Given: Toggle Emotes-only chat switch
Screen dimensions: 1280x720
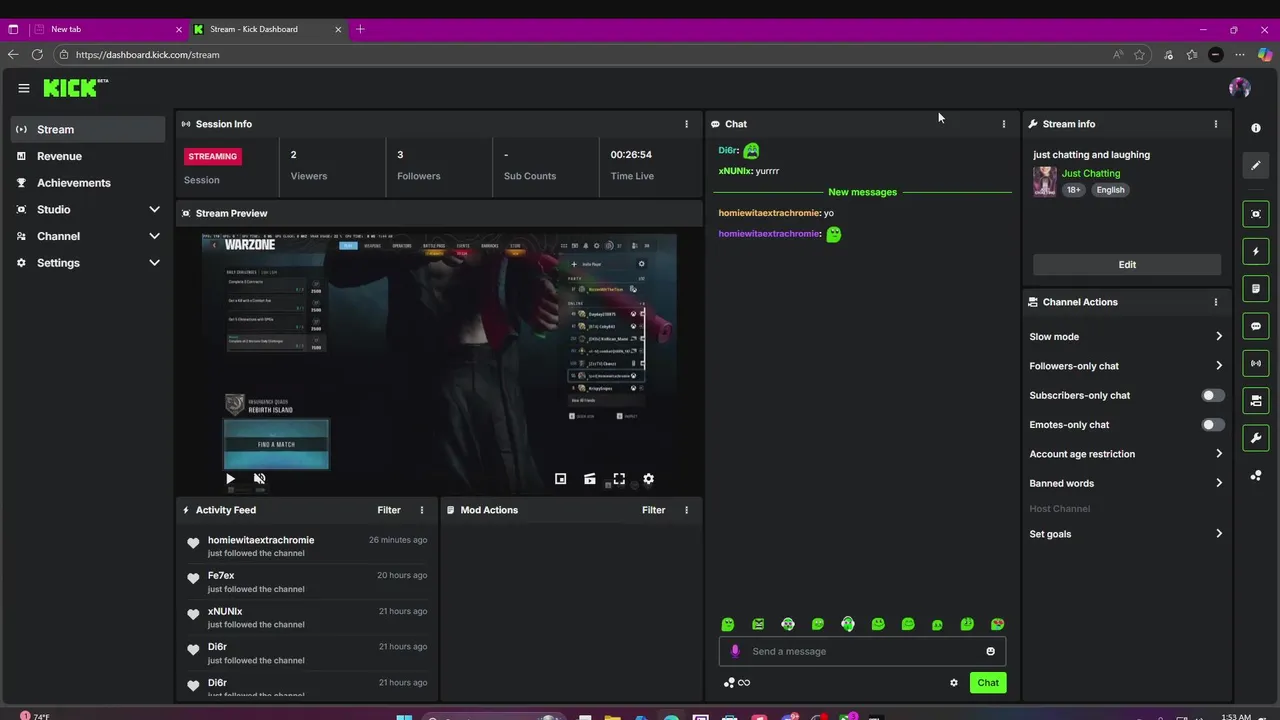Looking at the screenshot, I should (1212, 425).
